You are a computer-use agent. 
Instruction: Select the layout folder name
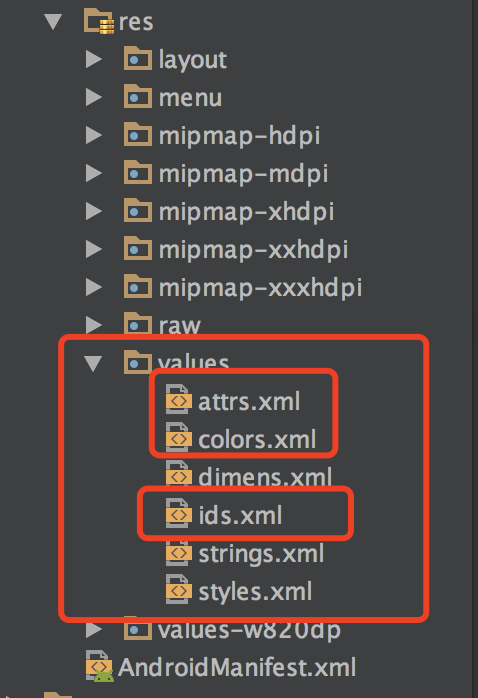pyautogui.click(x=193, y=60)
